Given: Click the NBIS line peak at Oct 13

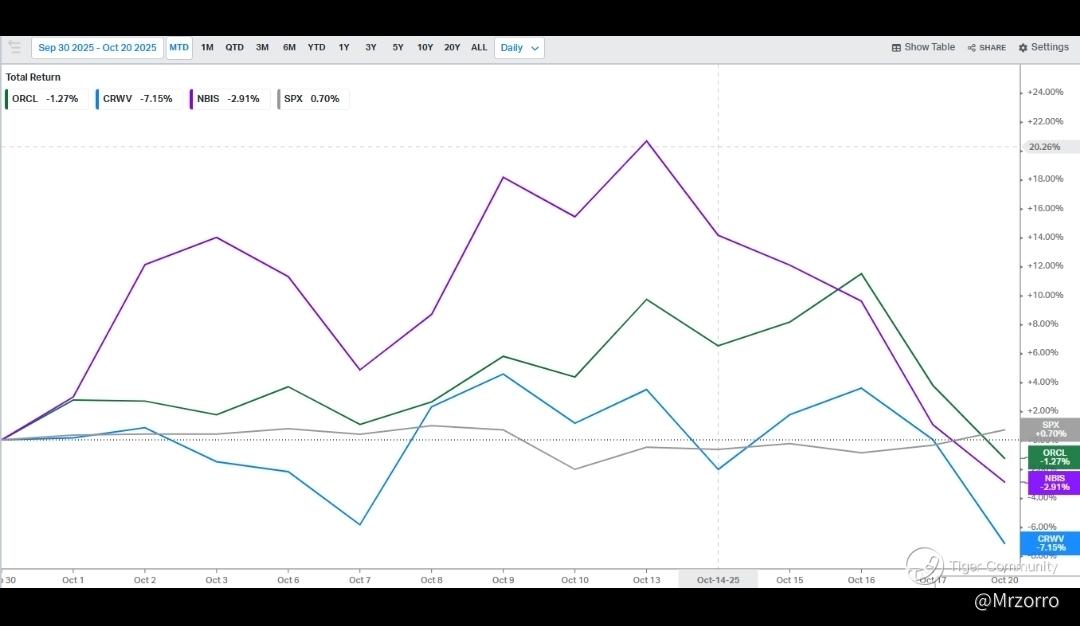Looking at the screenshot, I should [646, 141].
